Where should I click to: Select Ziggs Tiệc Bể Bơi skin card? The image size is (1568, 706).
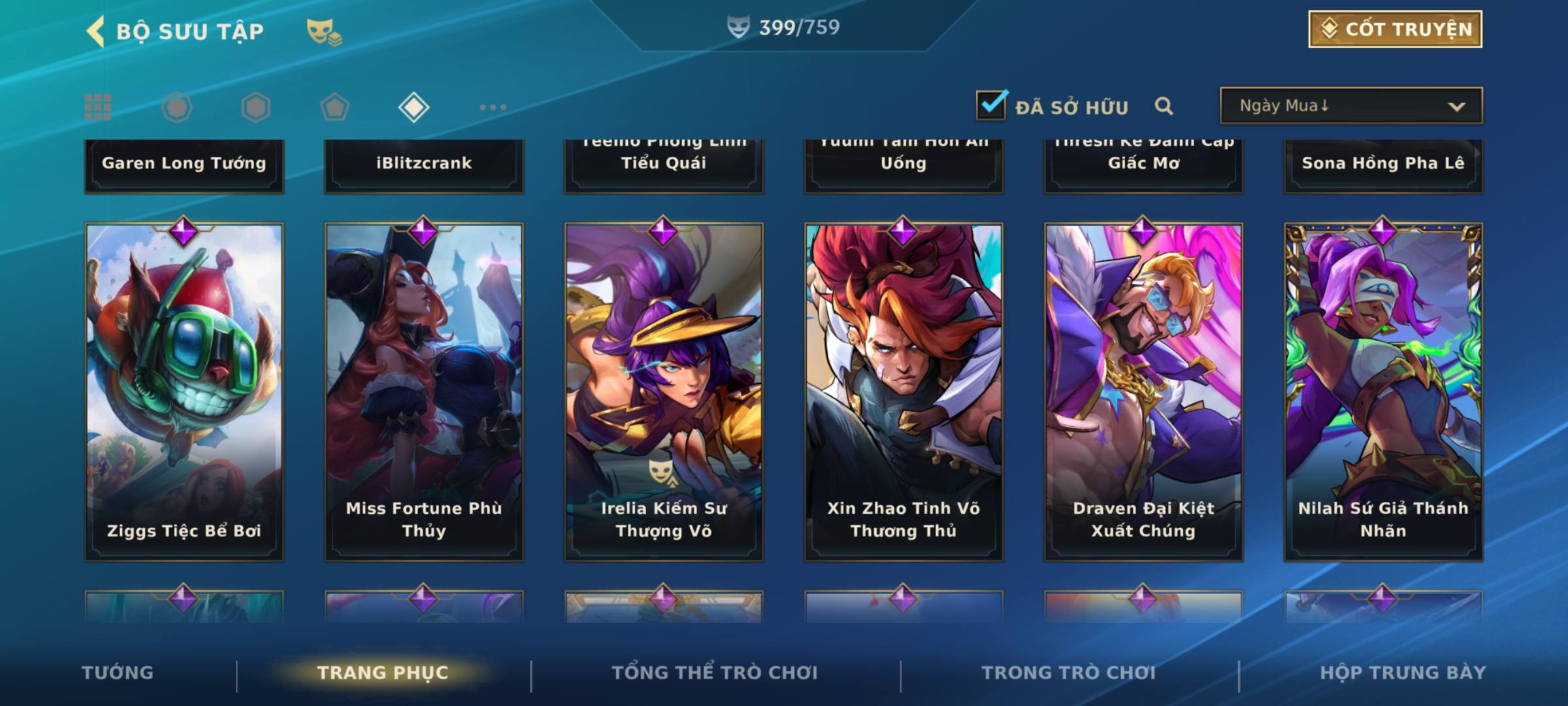point(184,392)
